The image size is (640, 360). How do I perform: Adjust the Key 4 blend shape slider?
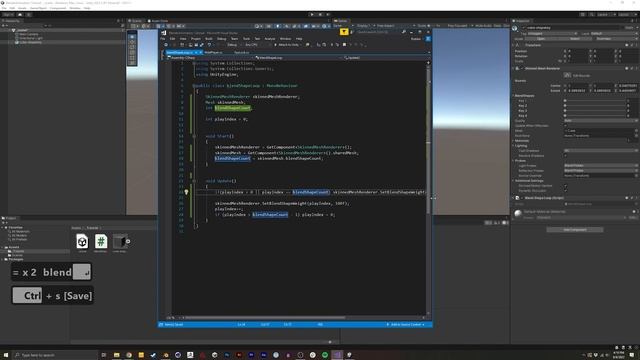tap(596, 116)
